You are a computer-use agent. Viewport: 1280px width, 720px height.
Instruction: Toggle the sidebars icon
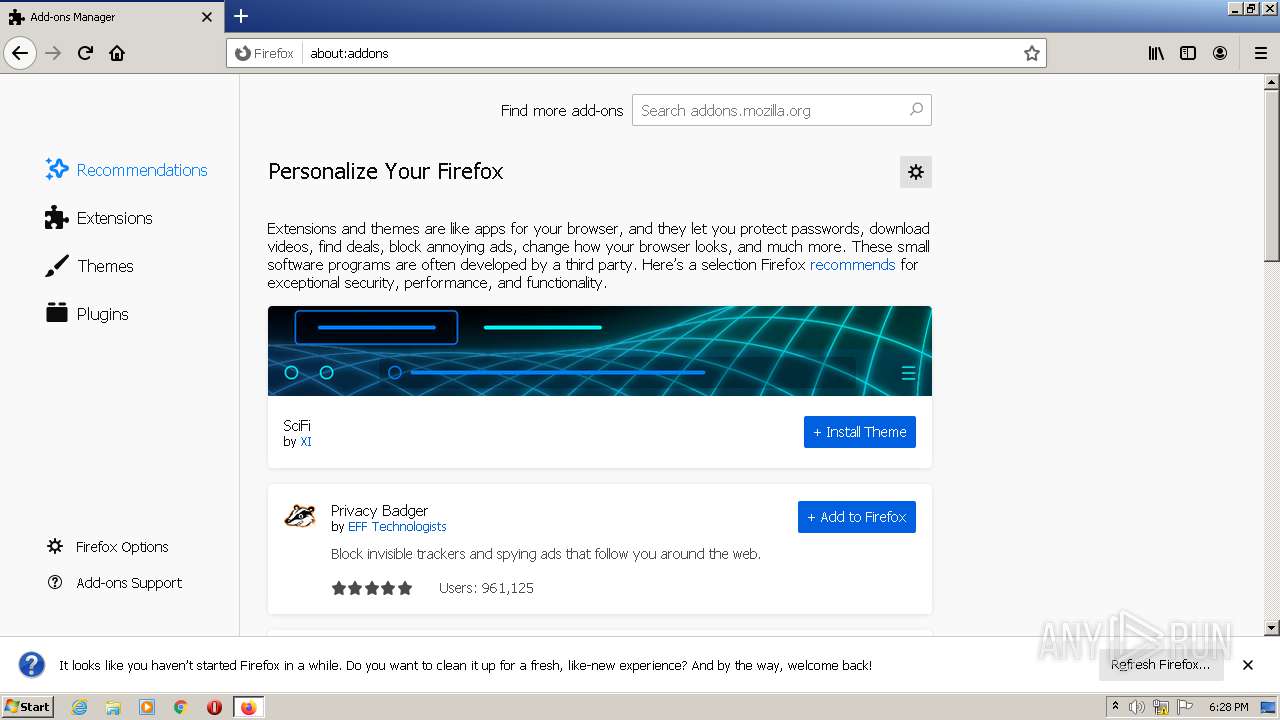tap(1188, 53)
